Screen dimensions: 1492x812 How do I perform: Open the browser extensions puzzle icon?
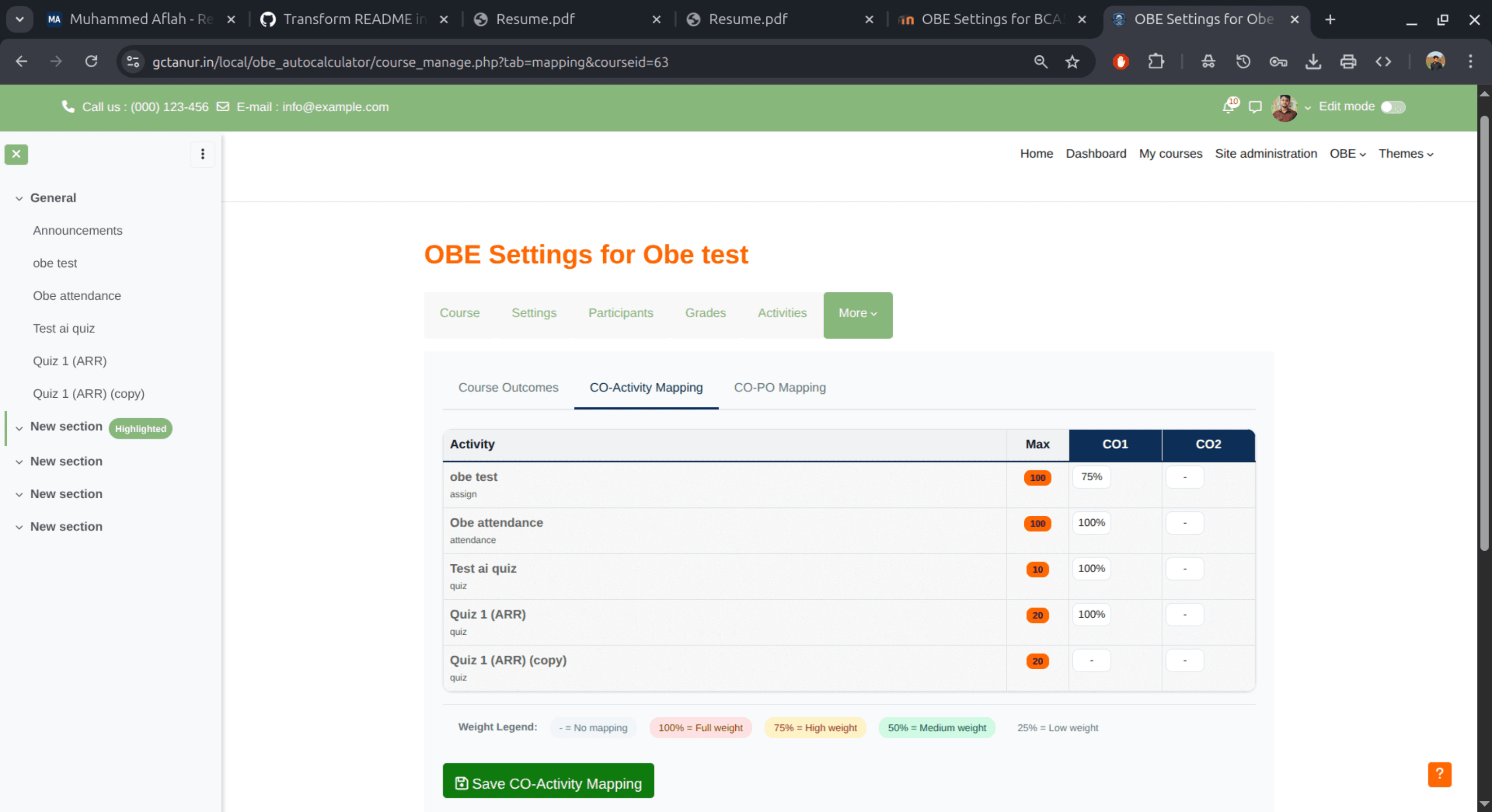pos(1155,61)
